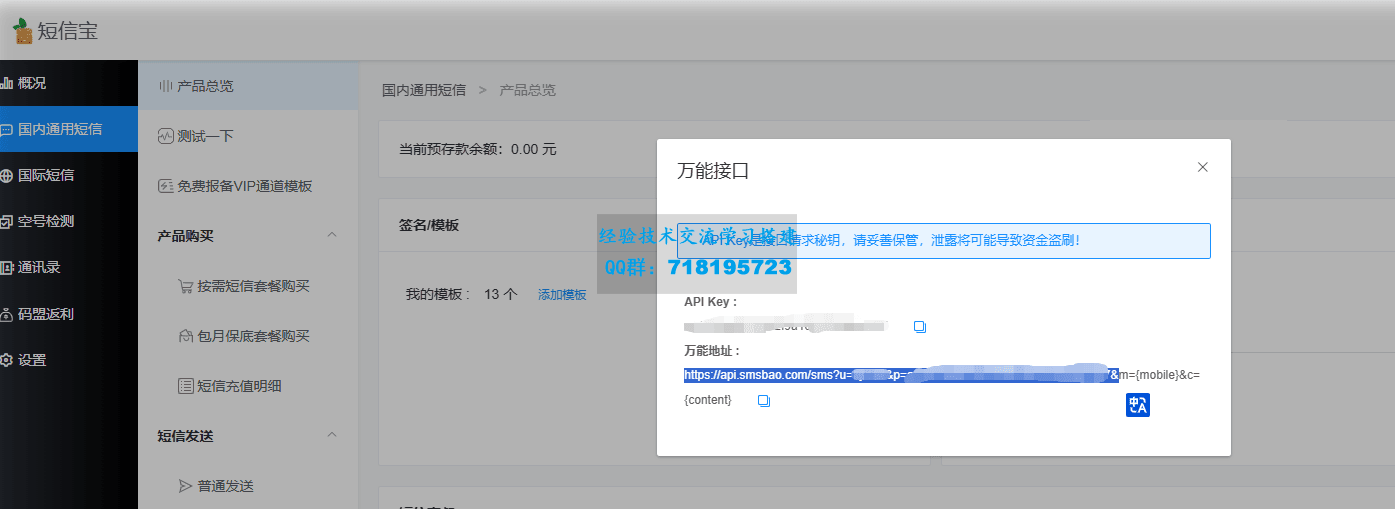Collapse the 短信发送 section chevron
The image size is (1395, 509).
[332, 436]
